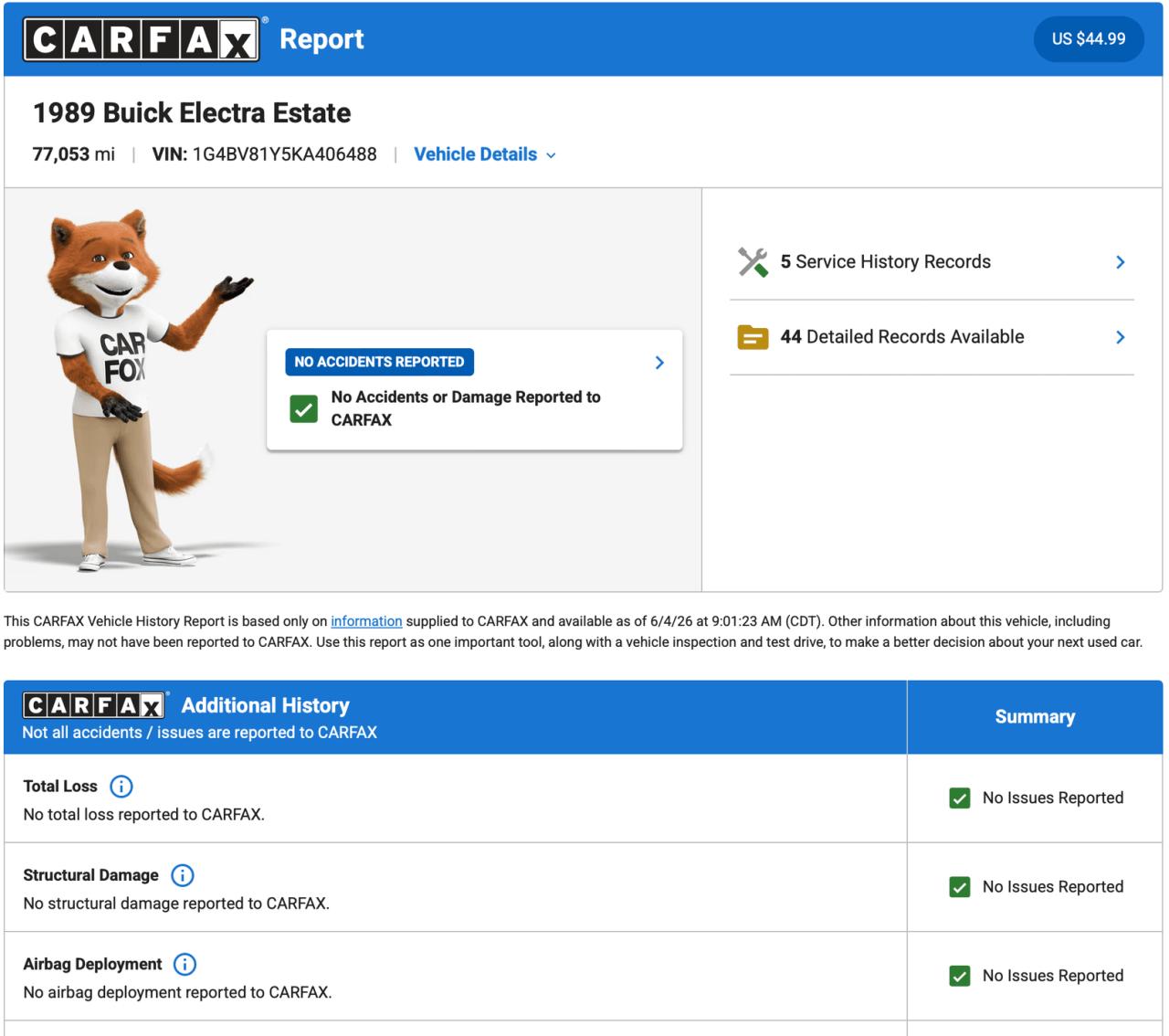Click the Report heading beside the logo

[321, 39]
